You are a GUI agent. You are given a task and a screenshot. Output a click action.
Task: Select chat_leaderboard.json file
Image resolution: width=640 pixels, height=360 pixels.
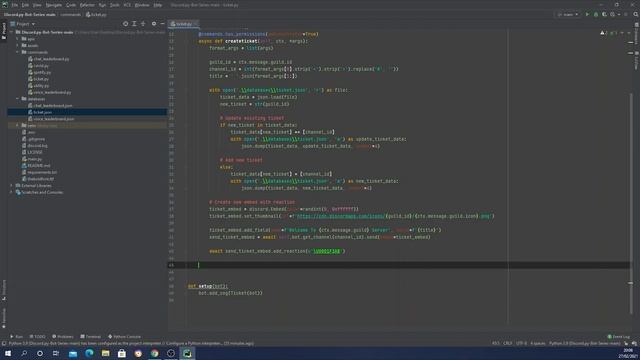click(53, 105)
